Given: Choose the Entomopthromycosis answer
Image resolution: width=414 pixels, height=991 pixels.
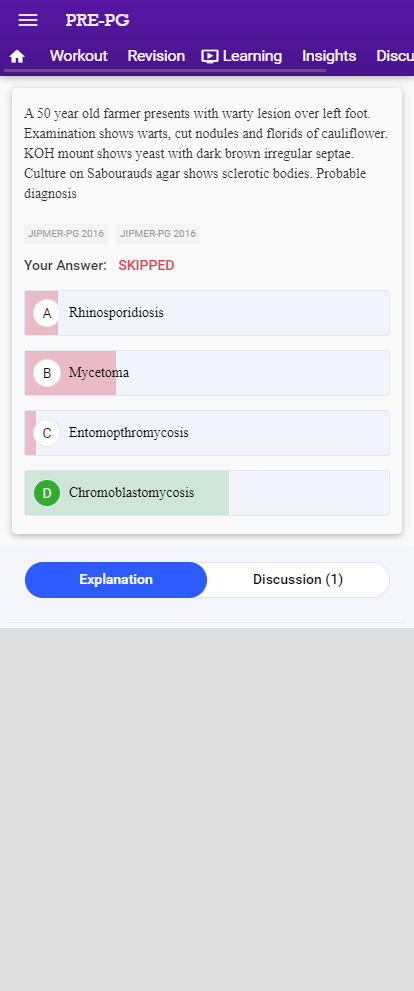Looking at the screenshot, I should 207,433.
